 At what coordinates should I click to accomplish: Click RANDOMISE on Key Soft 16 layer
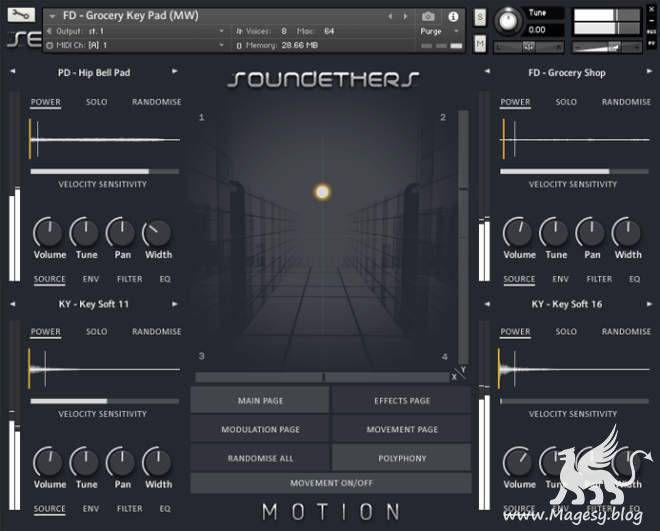coord(626,332)
